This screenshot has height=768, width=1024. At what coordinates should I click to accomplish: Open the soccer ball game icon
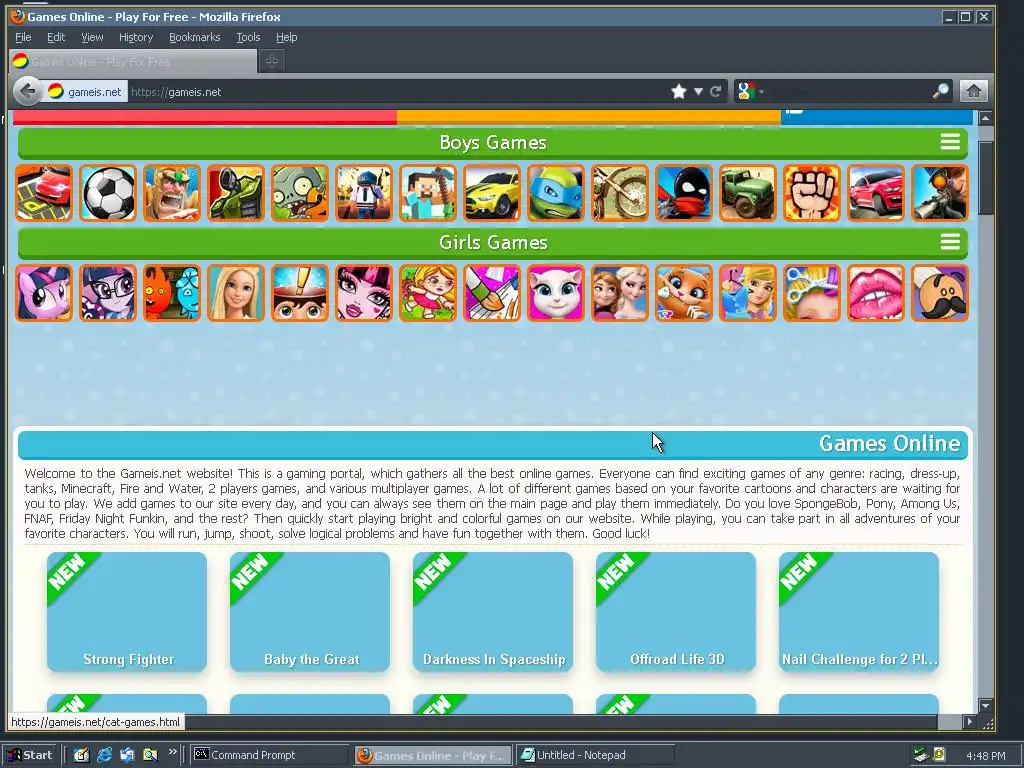108,193
